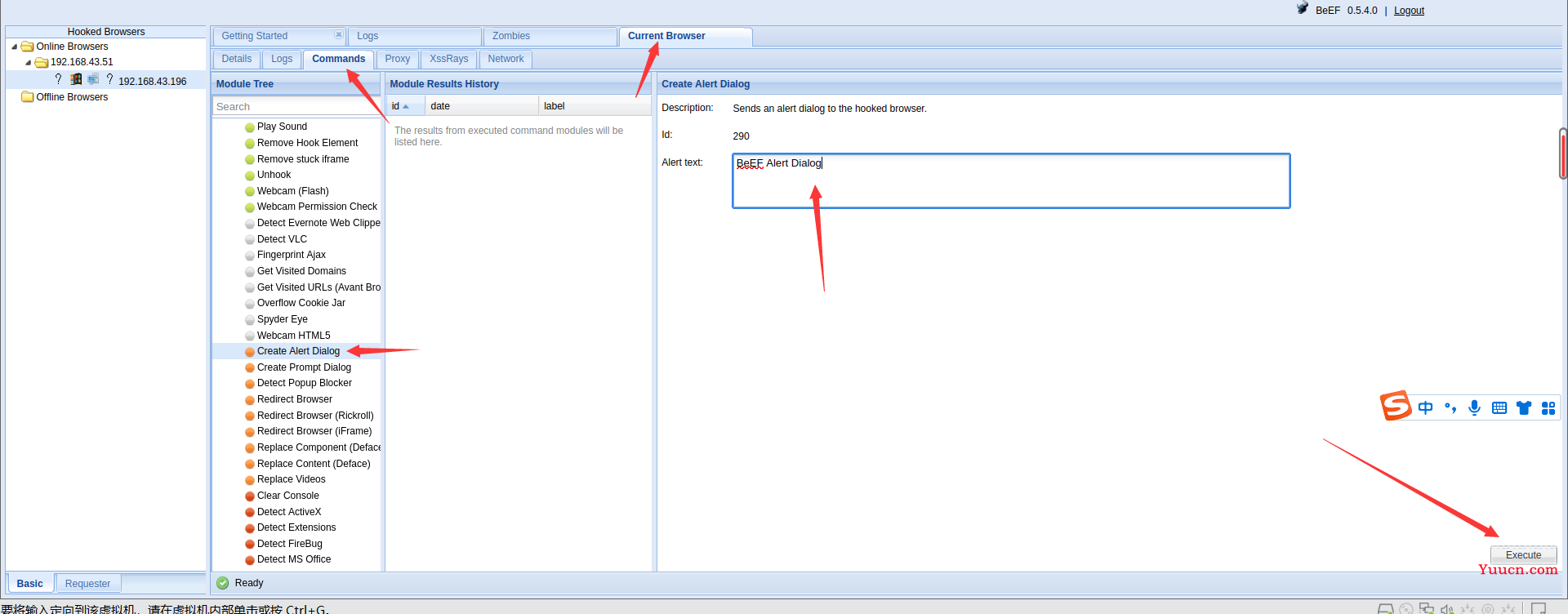Switch to the Basic tab at bottom
This screenshot has width=1568, height=614.
[x=30, y=583]
